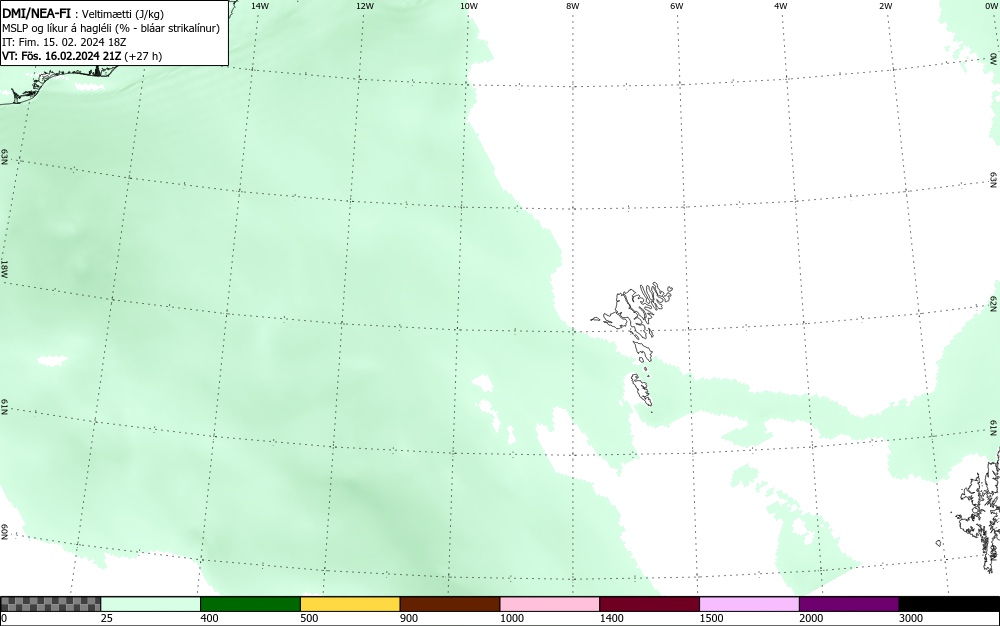Screen dimensions: 1000x626
Task: Click the "62N" latitude label on right edge
Action: (x=994, y=305)
